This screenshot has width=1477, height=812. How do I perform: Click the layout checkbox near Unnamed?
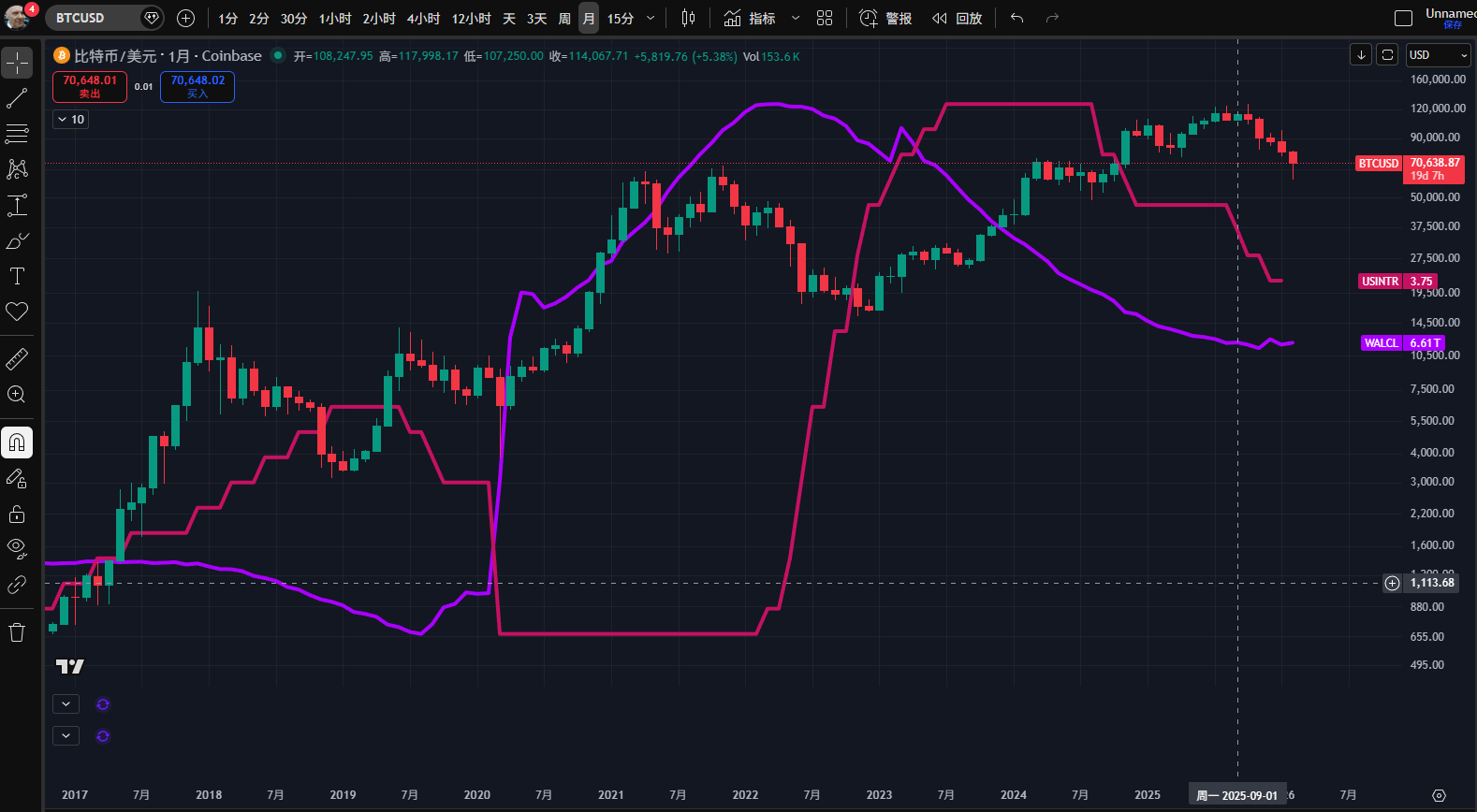click(x=1403, y=18)
